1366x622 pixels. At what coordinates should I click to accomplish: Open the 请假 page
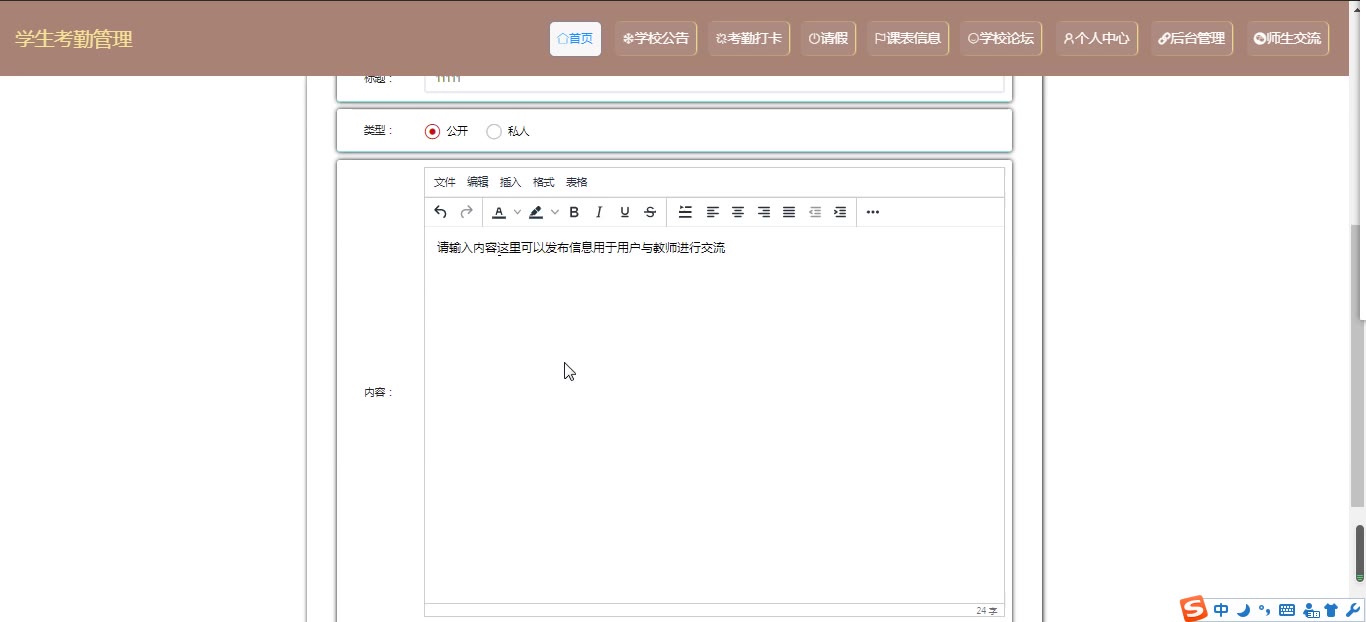(828, 39)
